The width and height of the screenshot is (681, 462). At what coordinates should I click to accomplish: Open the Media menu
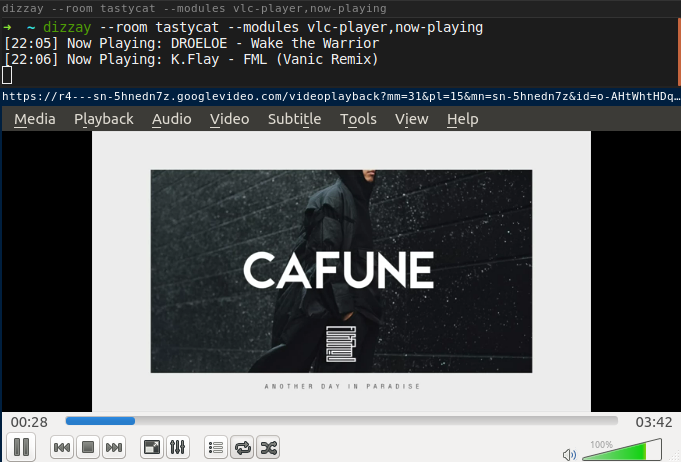tap(35, 119)
